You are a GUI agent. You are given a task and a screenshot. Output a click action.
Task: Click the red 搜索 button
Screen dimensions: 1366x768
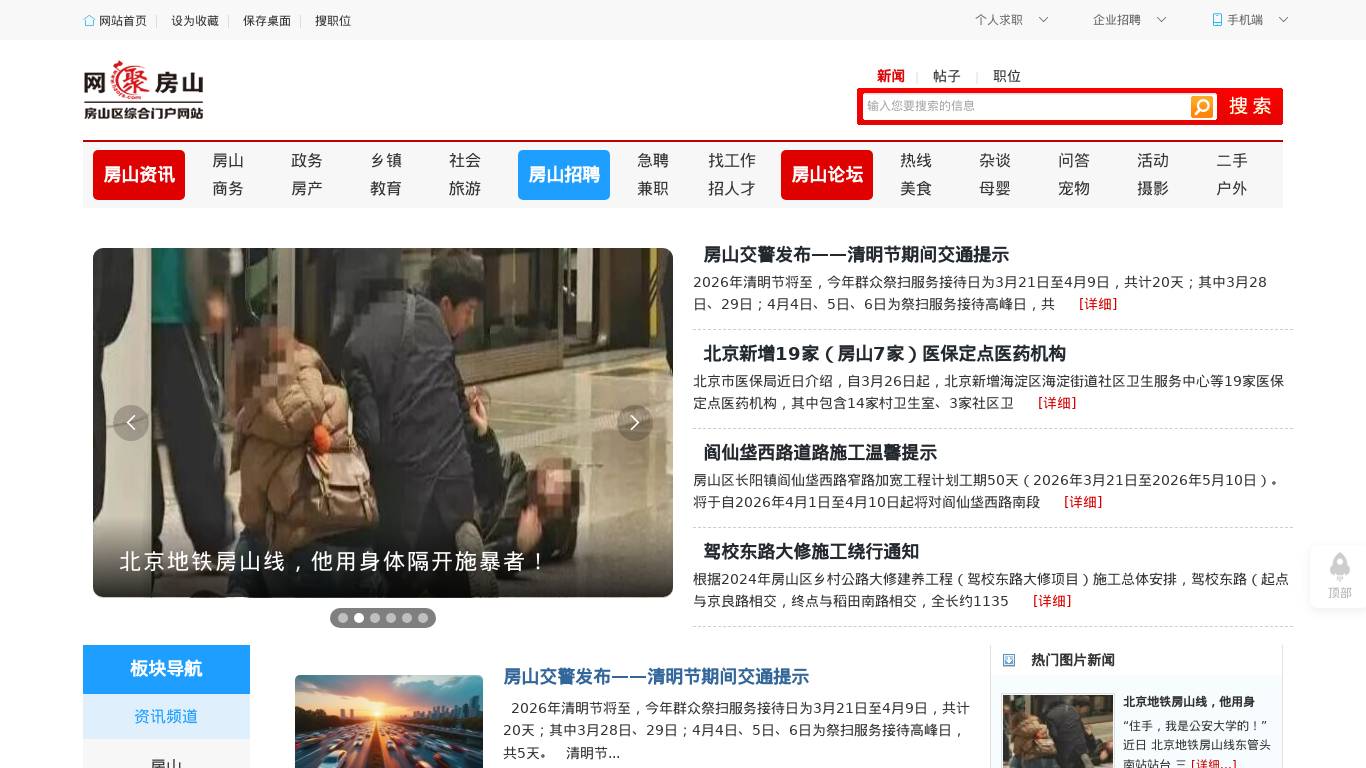tap(1249, 106)
